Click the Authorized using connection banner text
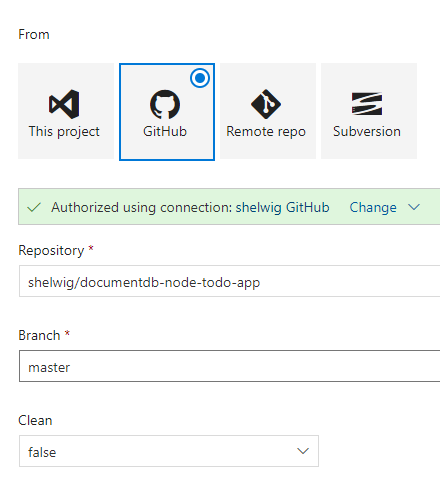Screen dimensions: 440x498 click(x=190, y=207)
